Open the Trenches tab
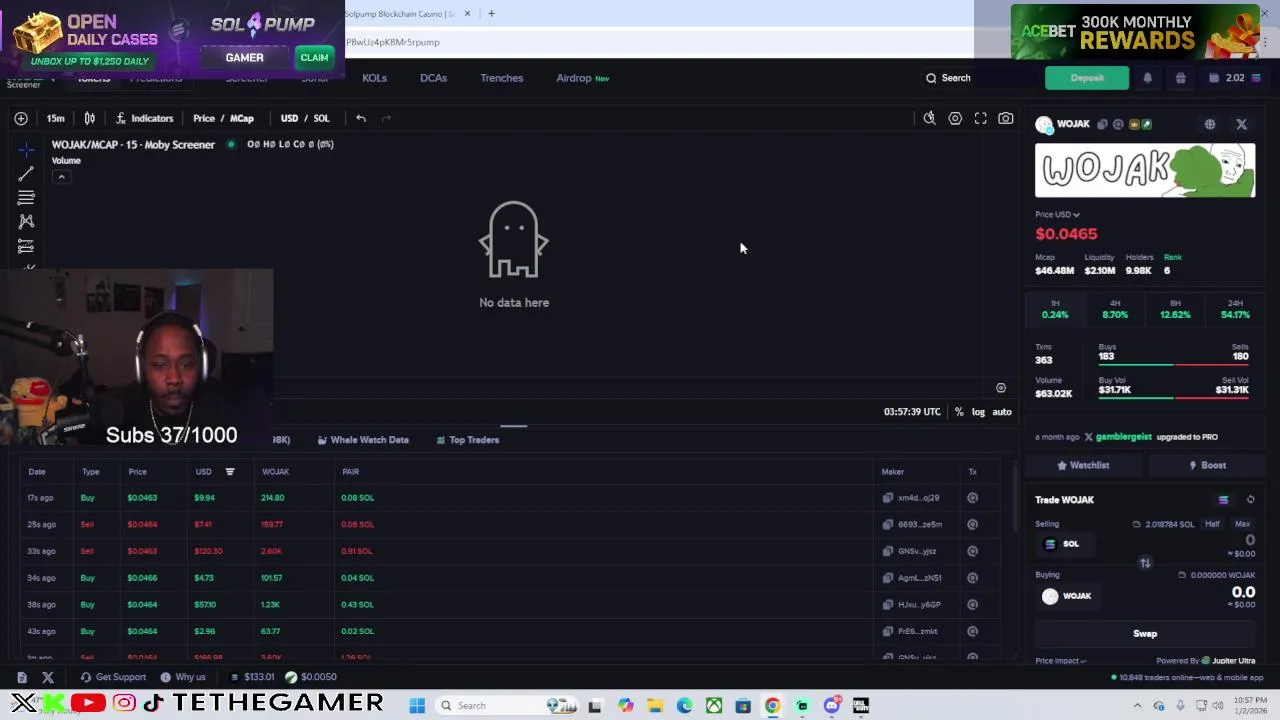Image resolution: width=1280 pixels, height=720 pixels. (x=501, y=78)
